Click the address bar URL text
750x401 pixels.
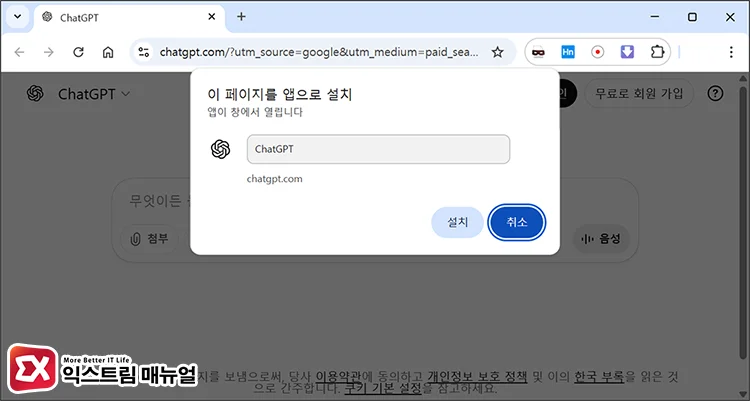pyautogui.click(x=319, y=52)
